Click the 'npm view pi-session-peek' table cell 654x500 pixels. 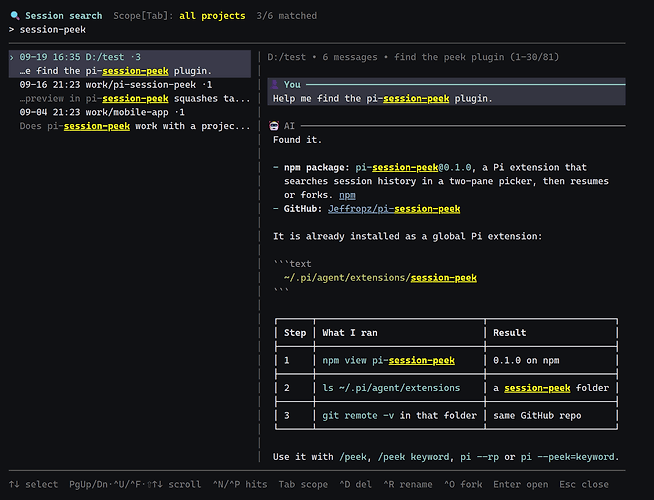[x=388, y=360]
